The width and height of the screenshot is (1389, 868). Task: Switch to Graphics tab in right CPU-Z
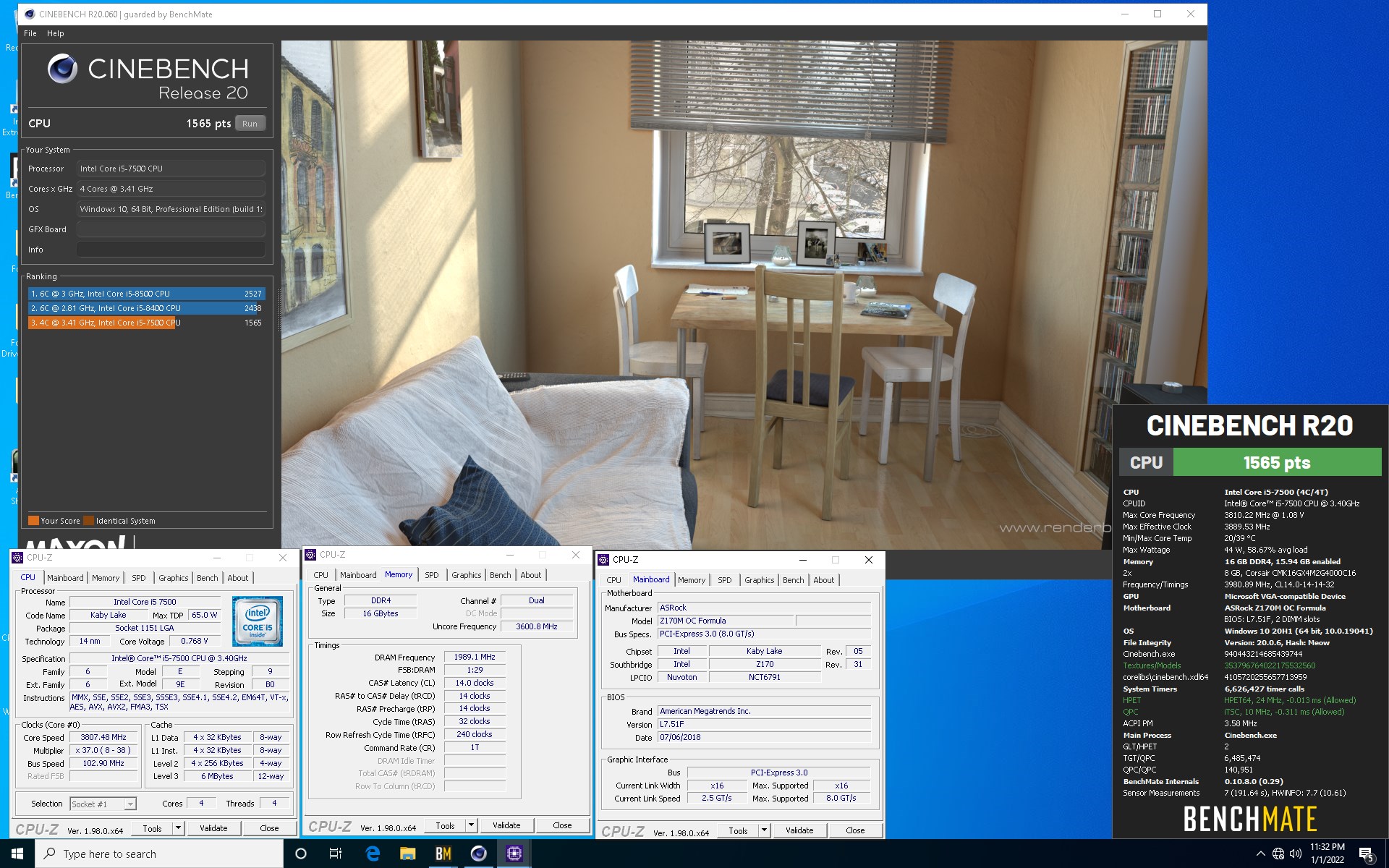tap(760, 580)
